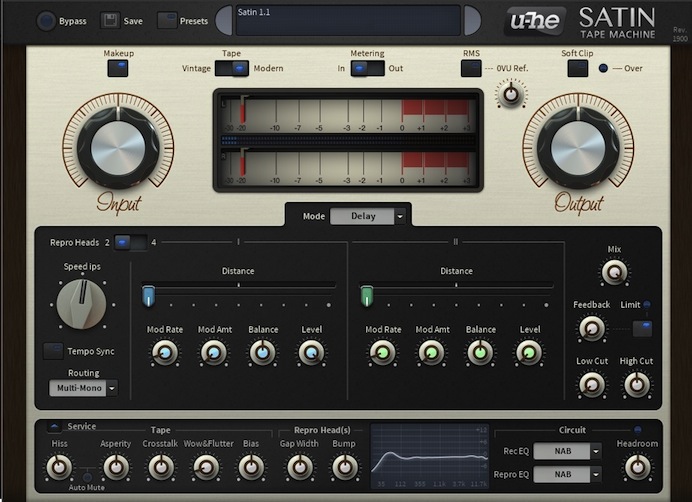This screenshot has height=502, width=692.
Task: Click the Mix knob
Action: [614, 272]
